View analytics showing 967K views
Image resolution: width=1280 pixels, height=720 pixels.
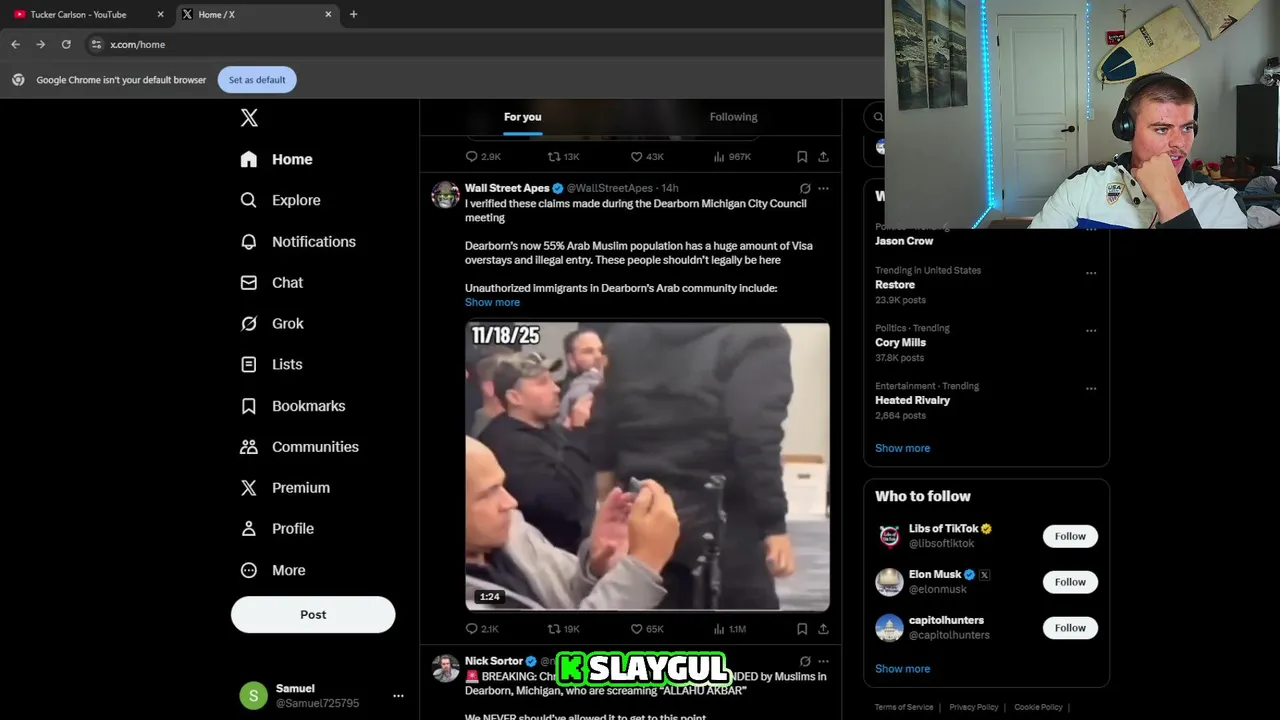point(732,157)
